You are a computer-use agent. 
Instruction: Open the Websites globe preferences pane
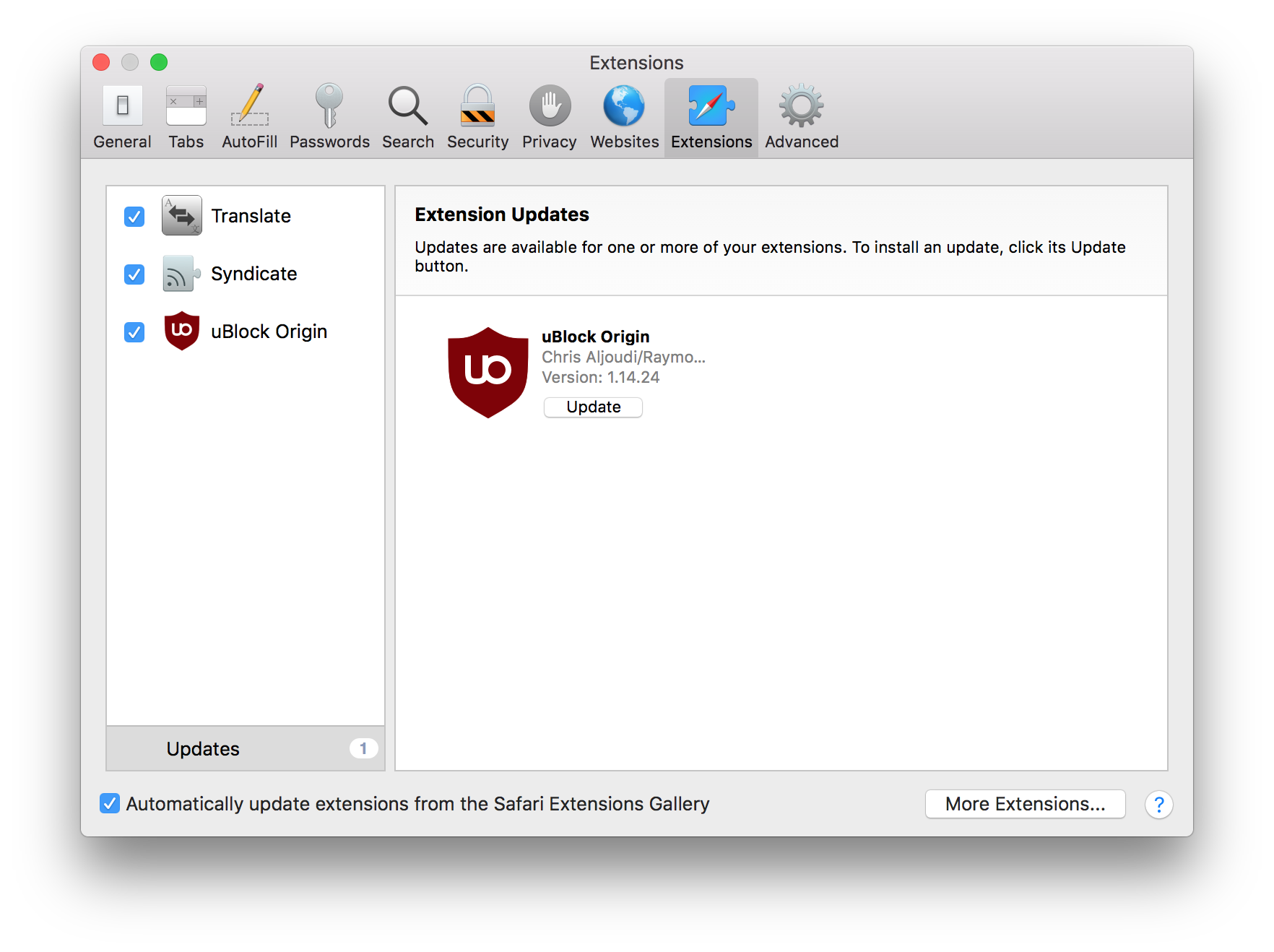625,118
